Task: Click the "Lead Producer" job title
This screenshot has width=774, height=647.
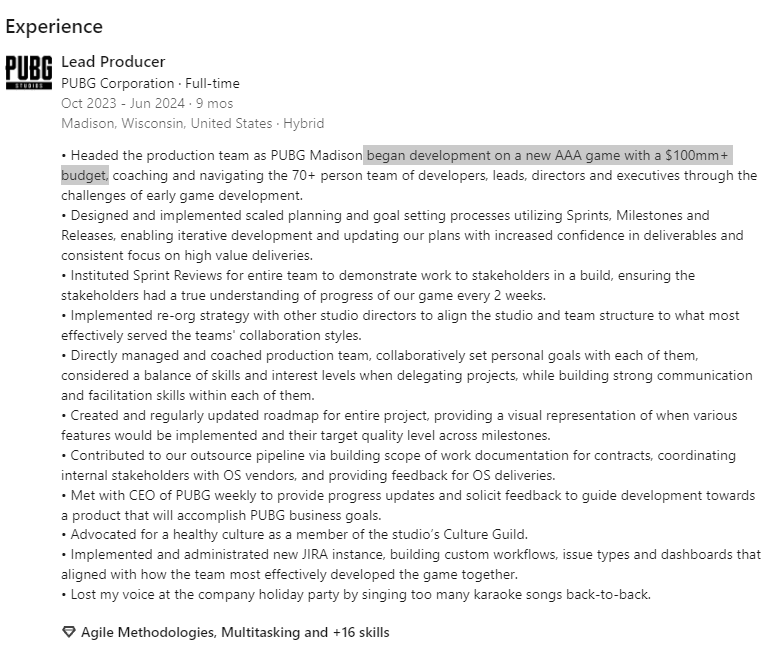Action: (x=113, y=62)
